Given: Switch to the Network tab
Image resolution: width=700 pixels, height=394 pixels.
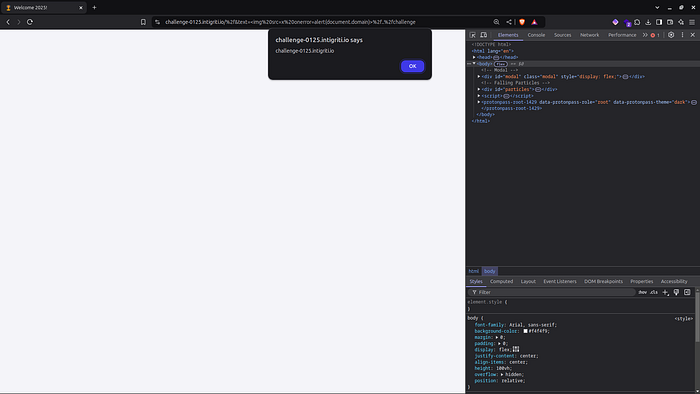Looking at the screenshot, I should (589, 35).
